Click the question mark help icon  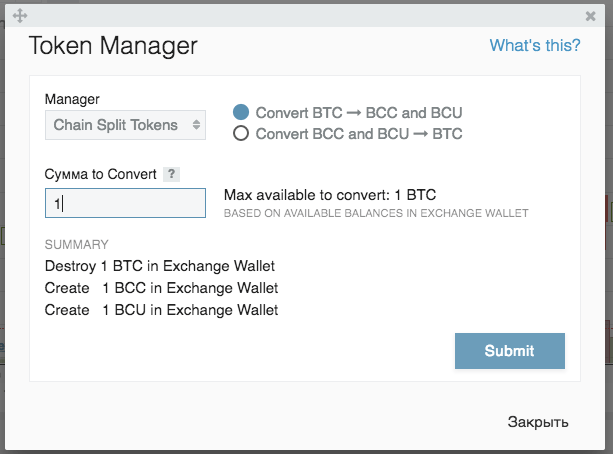(x=171, y=174)
